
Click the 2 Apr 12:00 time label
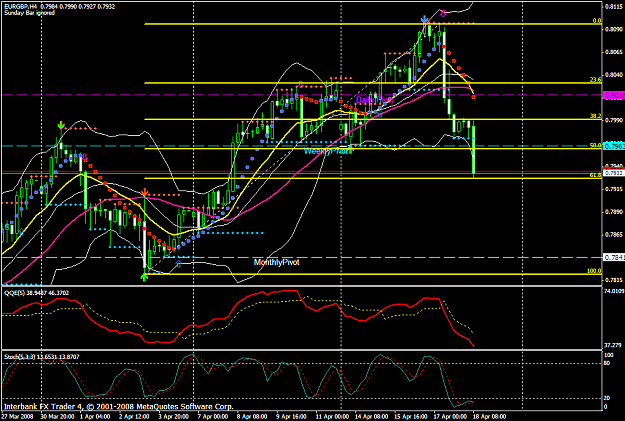[x=134, y=417]
